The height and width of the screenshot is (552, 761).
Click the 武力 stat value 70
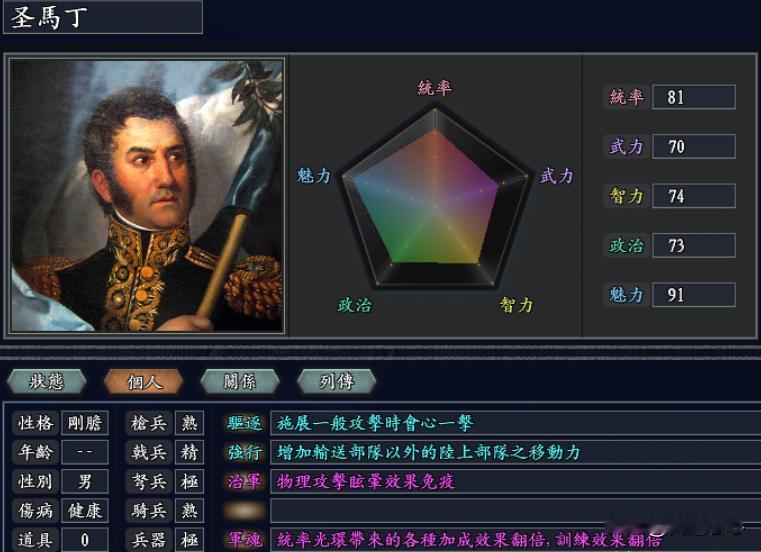[x=694, y=147]
